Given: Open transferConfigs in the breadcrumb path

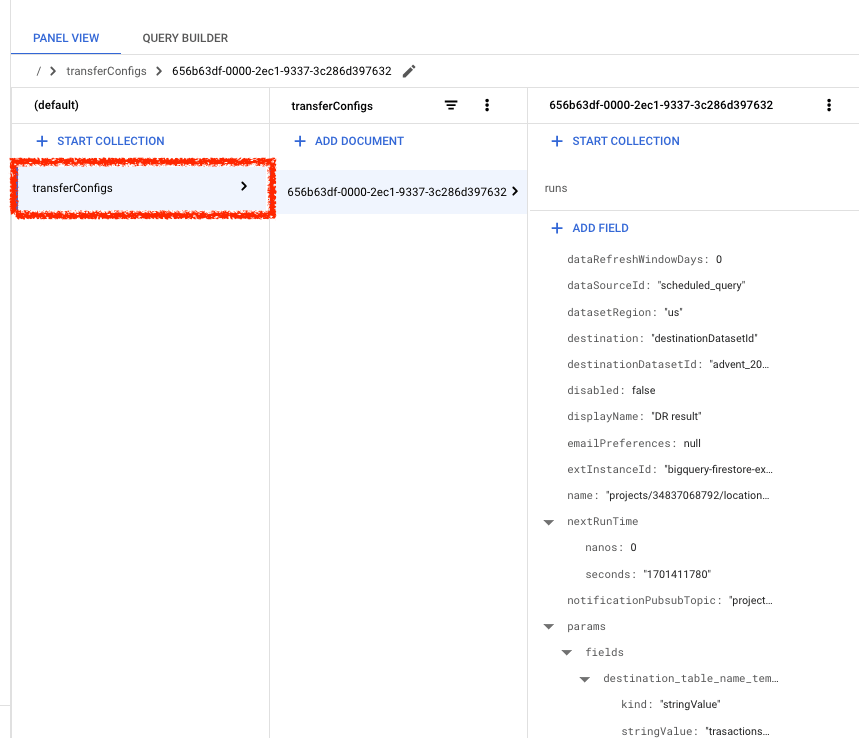Looking at the screenshot, I should pyautogui.click(x=106, y=71).
